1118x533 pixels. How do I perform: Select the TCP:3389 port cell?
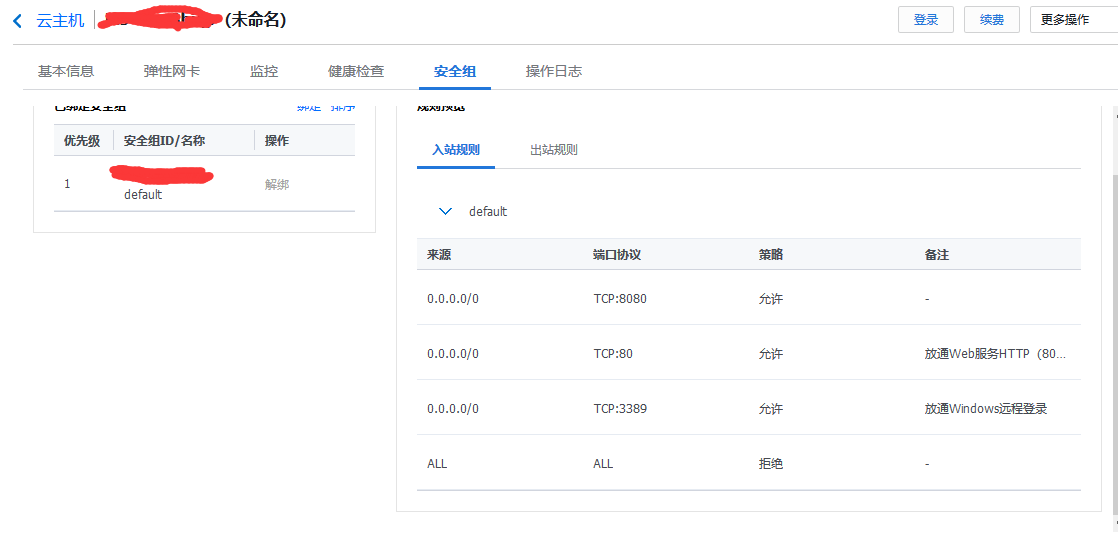(x=620, y=409)
